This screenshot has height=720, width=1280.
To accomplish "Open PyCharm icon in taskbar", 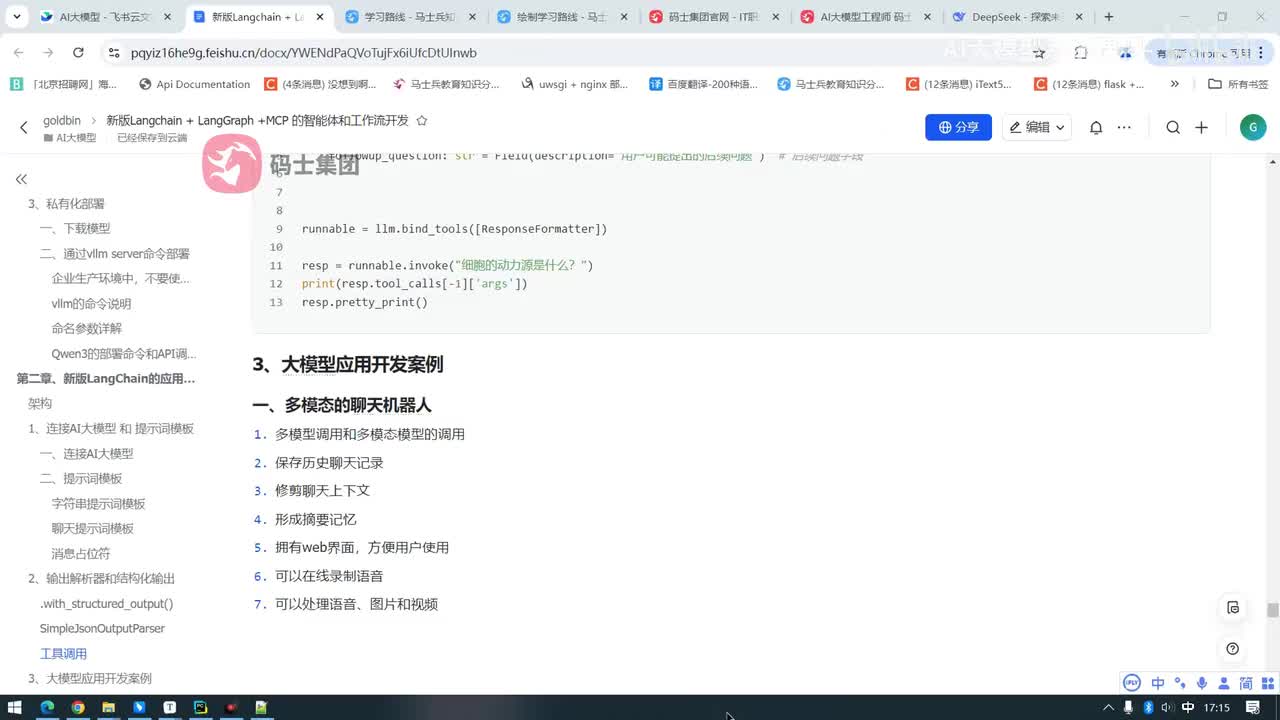I will 200,707.
